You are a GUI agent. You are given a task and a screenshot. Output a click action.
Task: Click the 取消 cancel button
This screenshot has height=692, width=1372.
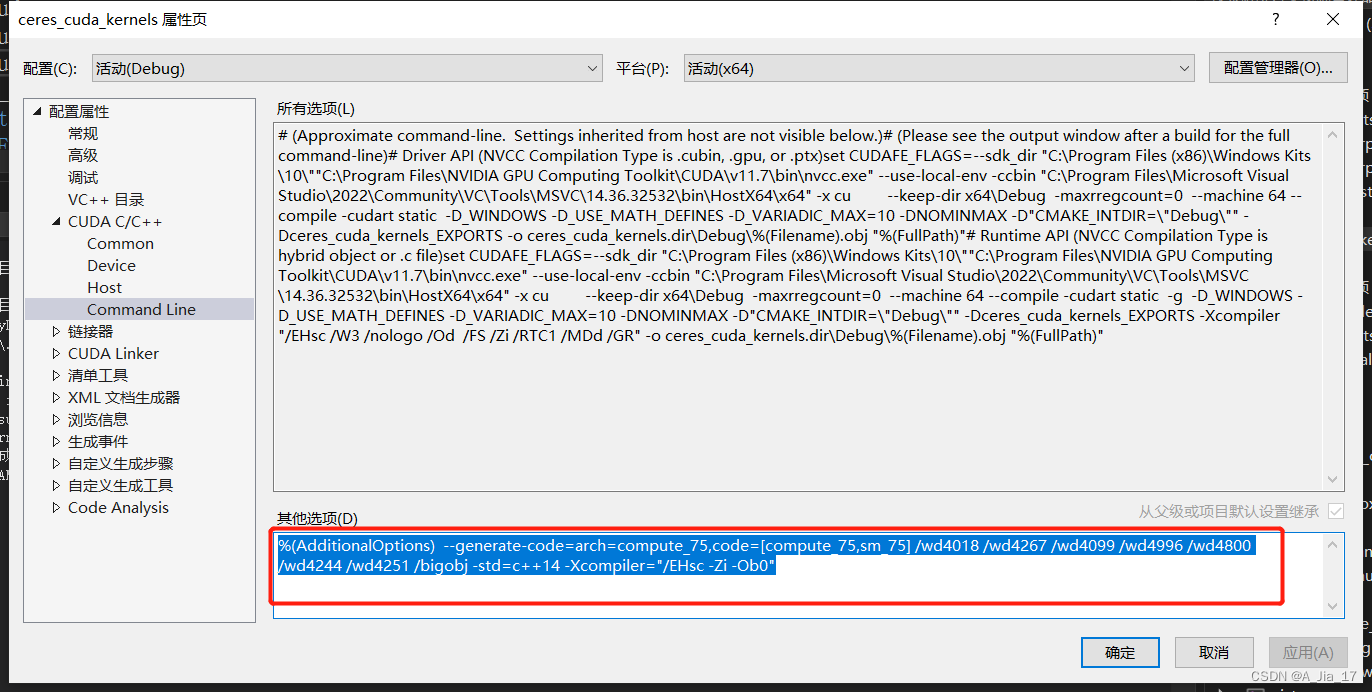coord(1214,652)
